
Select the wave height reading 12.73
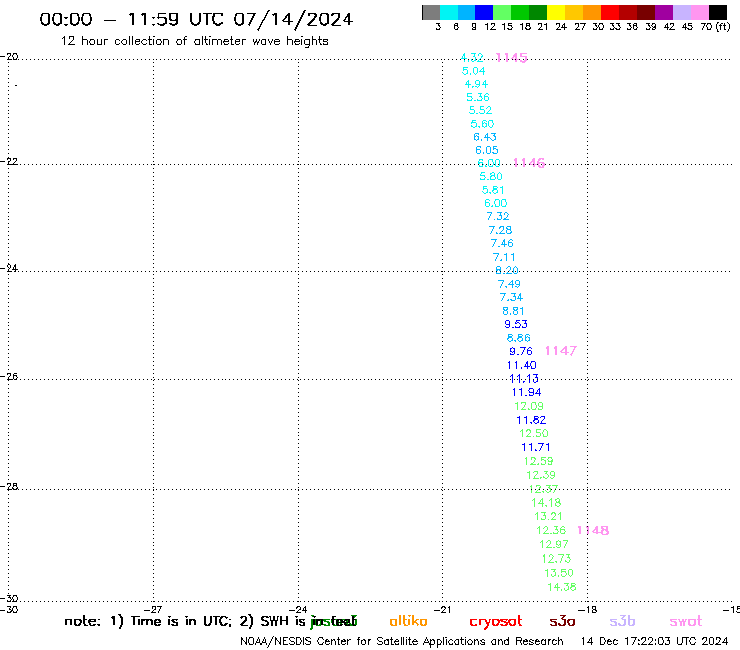557,559
